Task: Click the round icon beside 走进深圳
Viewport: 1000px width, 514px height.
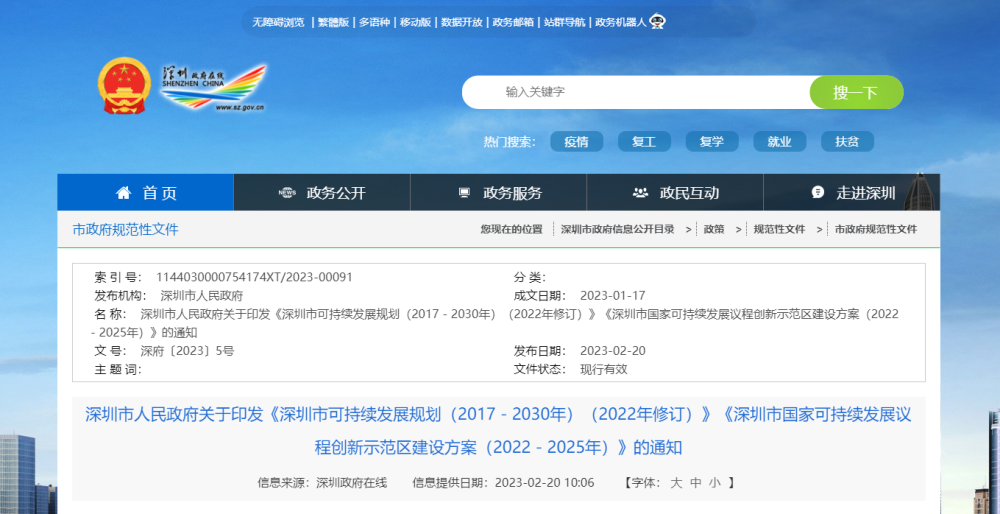Action: click(817, 193)
